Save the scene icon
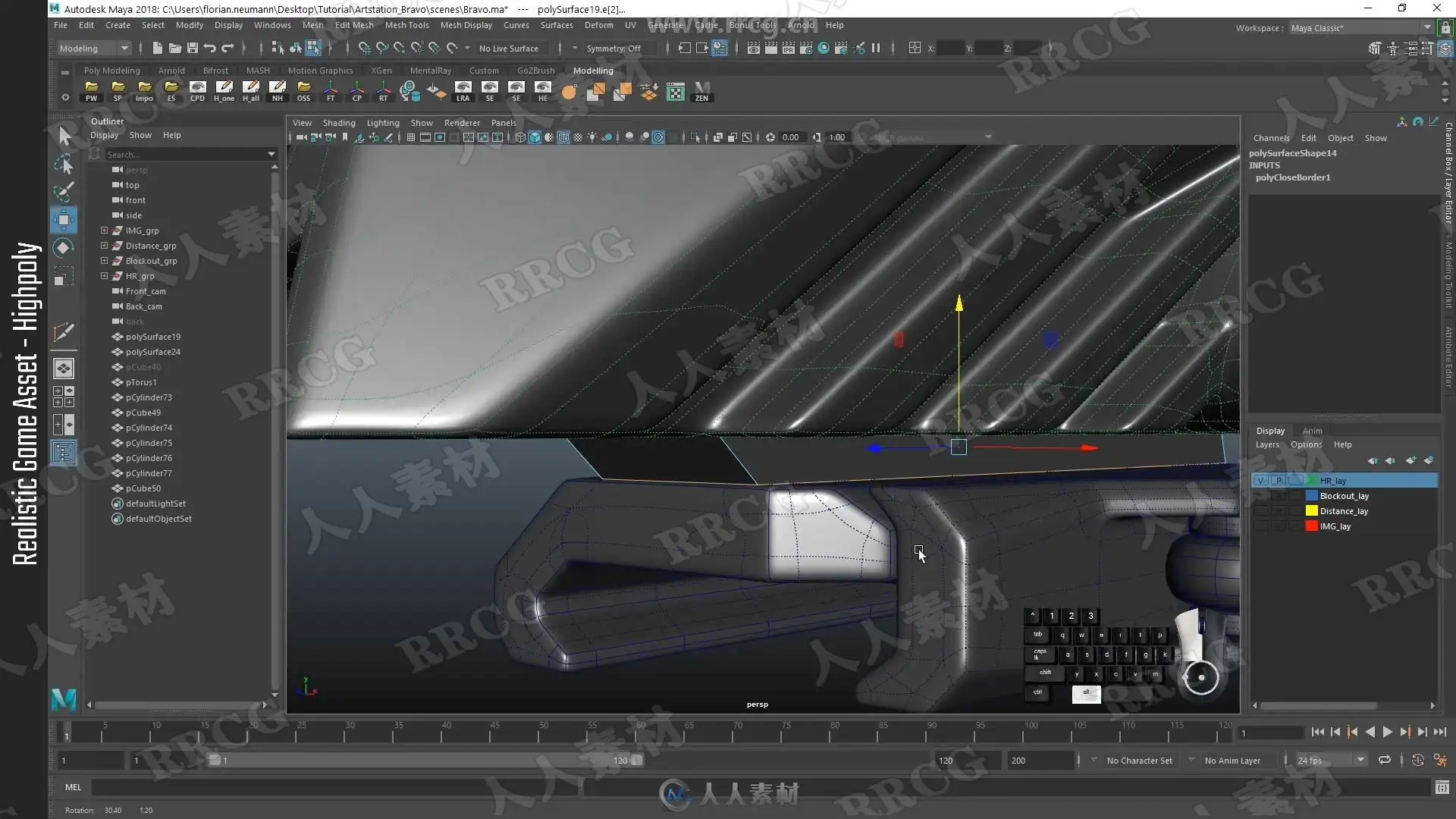The width and height of the screenshot is (1456, 819). pos(192,48)
